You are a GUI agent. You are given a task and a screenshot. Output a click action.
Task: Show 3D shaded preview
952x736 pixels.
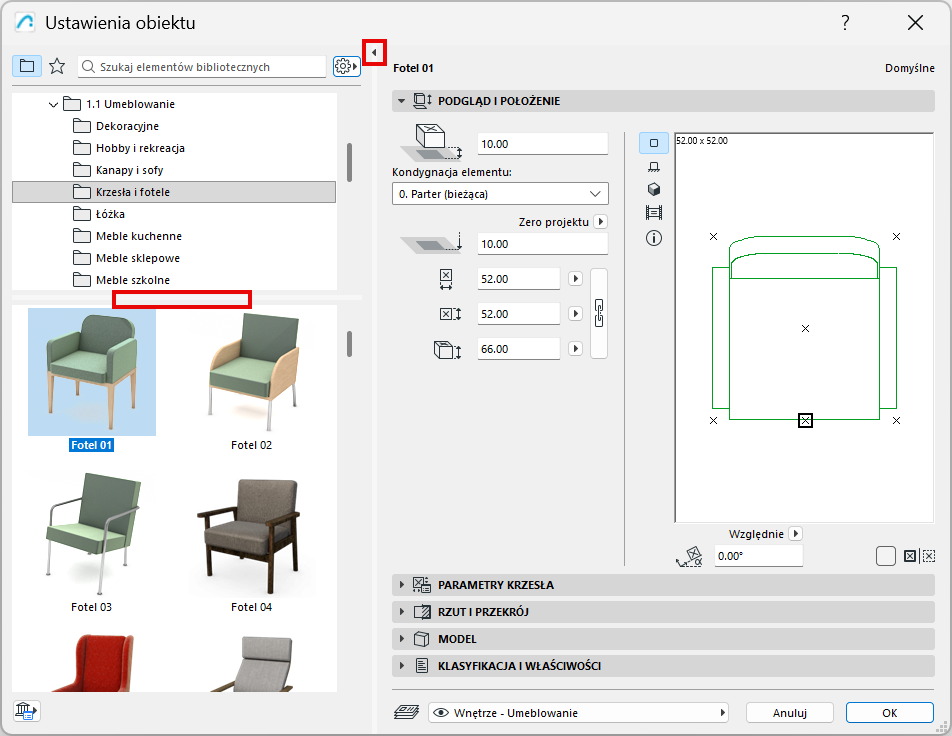[654, 189]
